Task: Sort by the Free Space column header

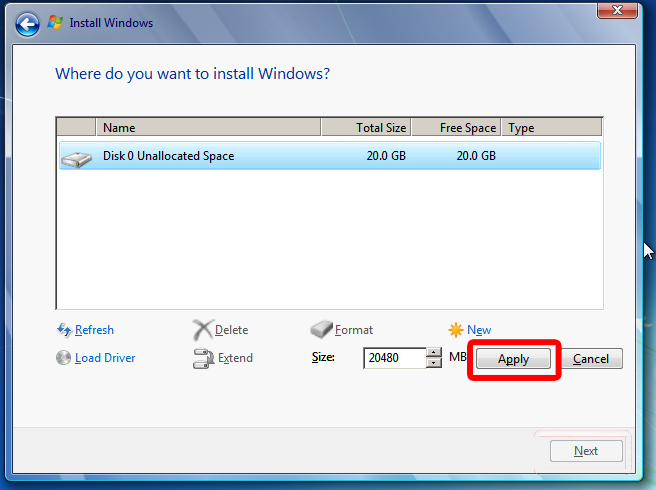Action: tap(456, 127)
